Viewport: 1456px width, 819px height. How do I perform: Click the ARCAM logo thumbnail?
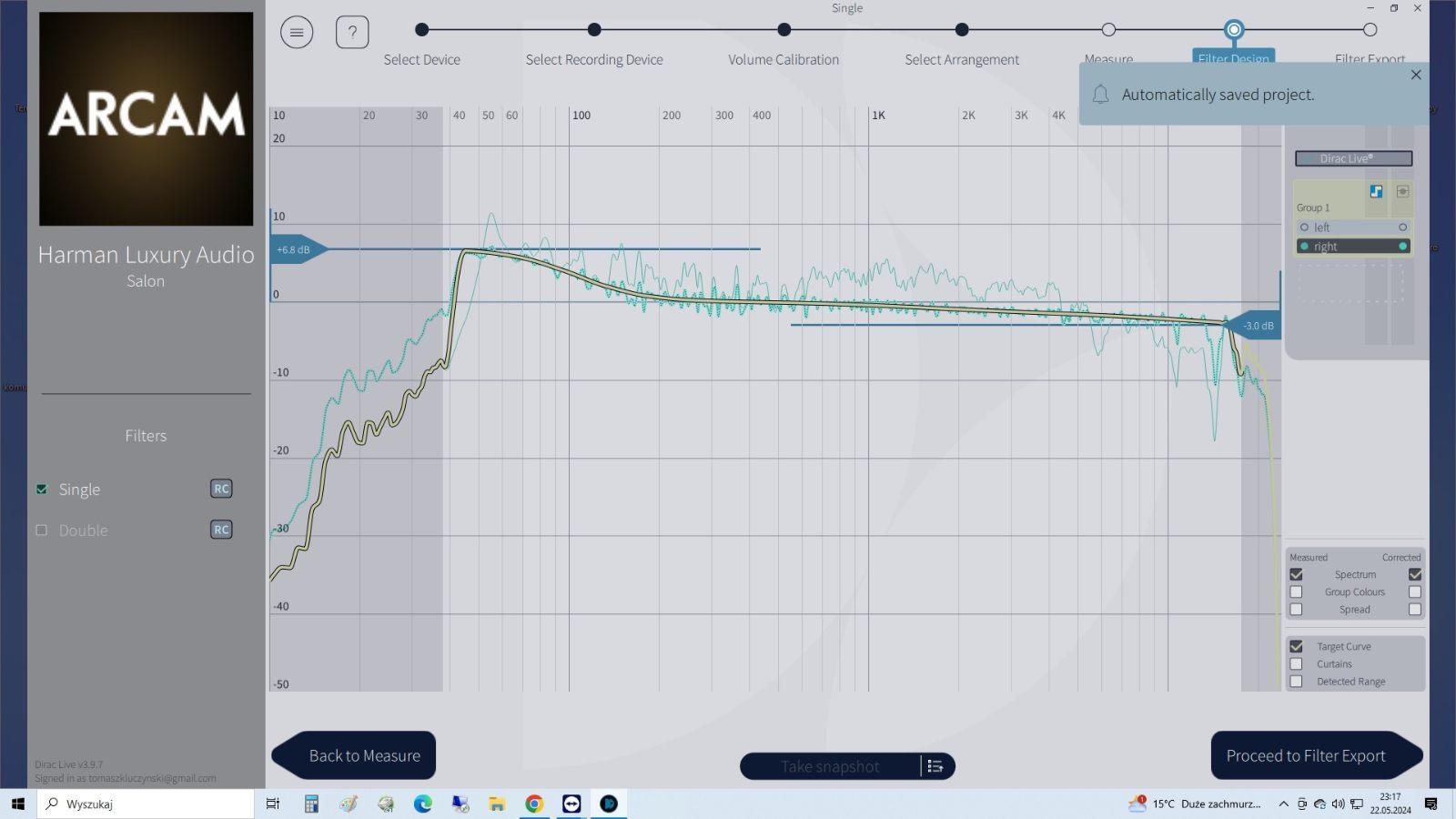click(146, 118)
